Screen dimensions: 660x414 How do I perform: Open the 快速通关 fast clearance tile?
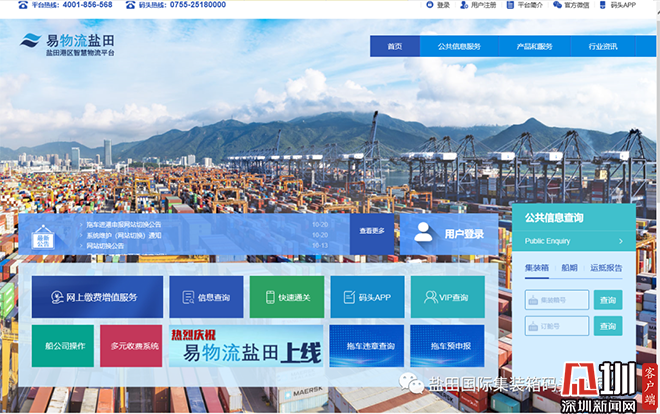[x=286, y=297]
